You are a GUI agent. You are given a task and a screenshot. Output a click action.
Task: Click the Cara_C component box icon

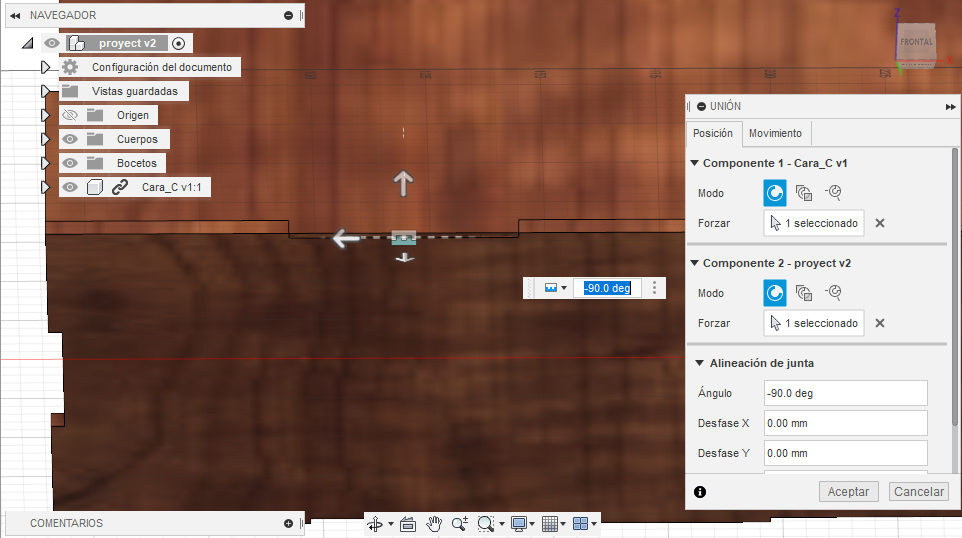[x=94, y=187]
